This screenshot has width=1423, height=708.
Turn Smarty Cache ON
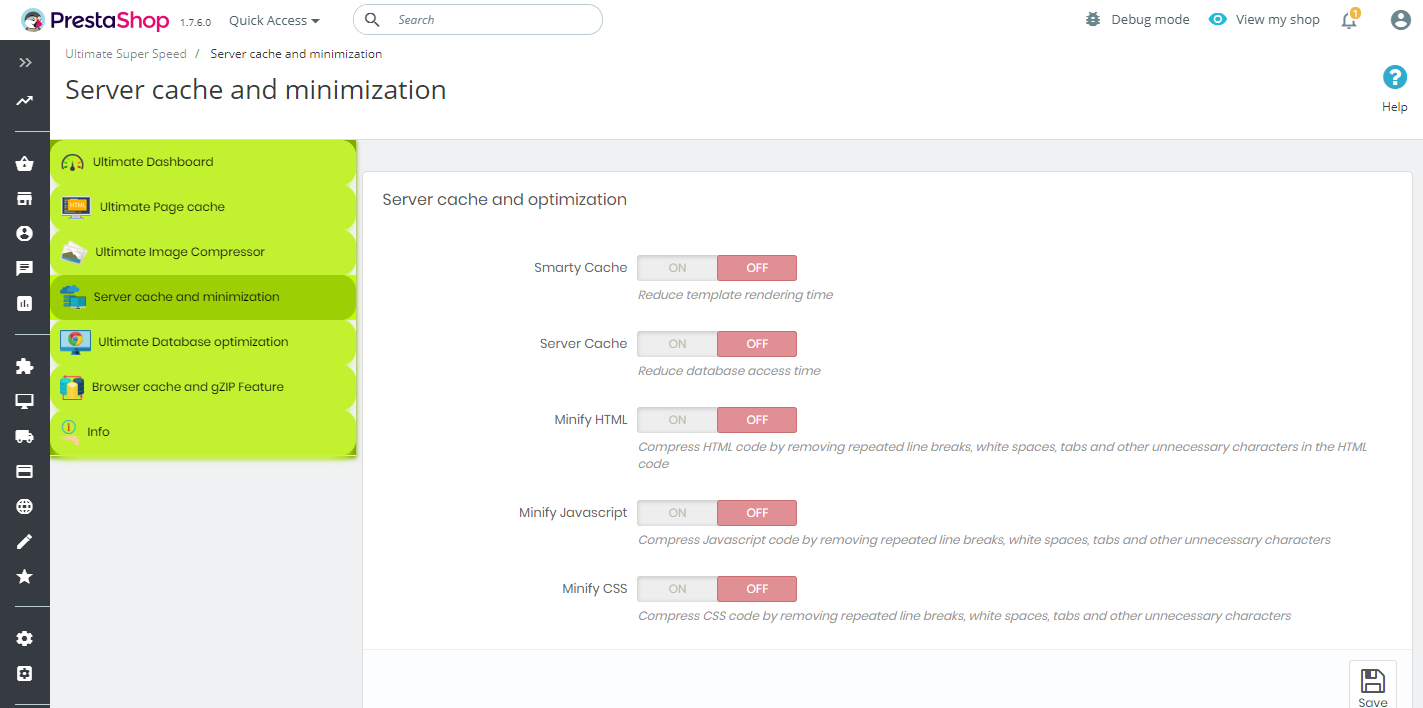[x=677, y=268]
